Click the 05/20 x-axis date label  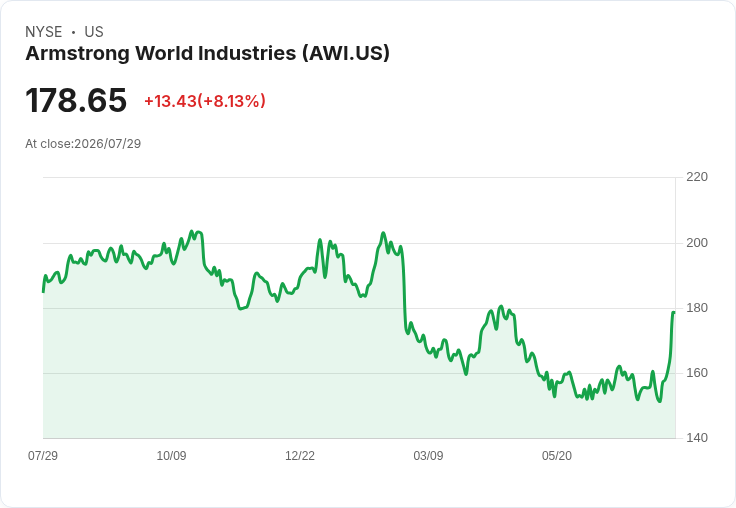coord(557,455)
